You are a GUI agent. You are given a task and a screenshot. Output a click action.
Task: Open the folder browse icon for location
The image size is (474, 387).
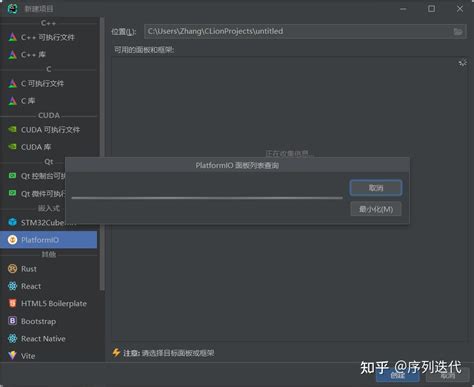pos(458,32)
